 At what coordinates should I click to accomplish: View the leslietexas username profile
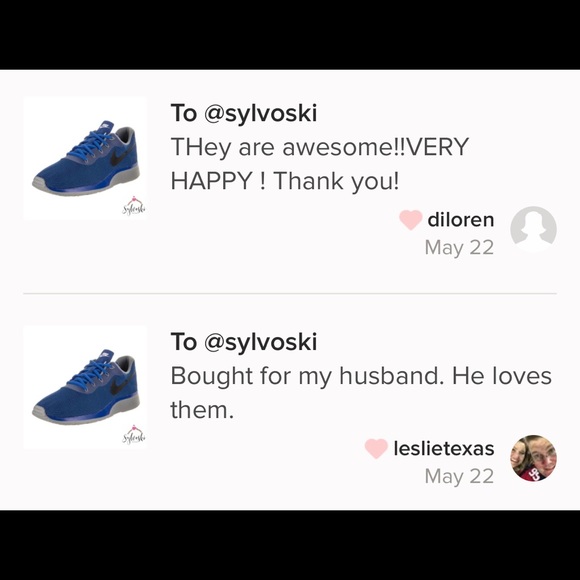(444, 448)
